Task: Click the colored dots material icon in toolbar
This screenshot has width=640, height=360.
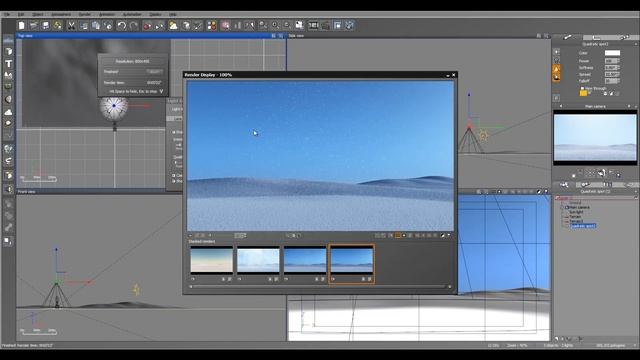Action: pyautogui.click(x=211, y=26)
